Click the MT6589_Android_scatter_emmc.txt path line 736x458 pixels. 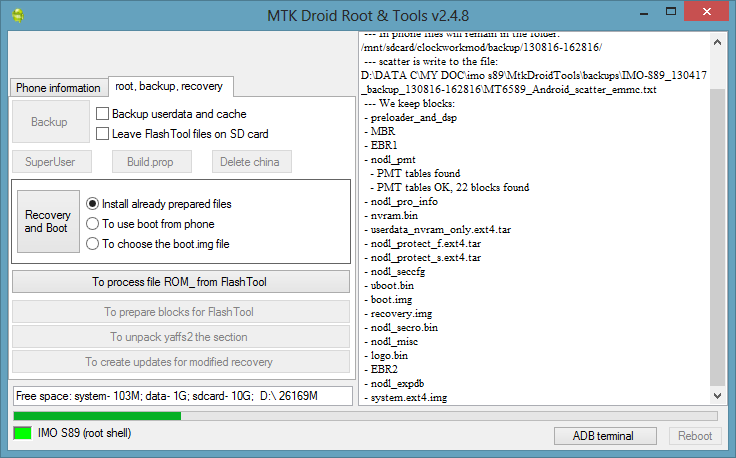509,89
